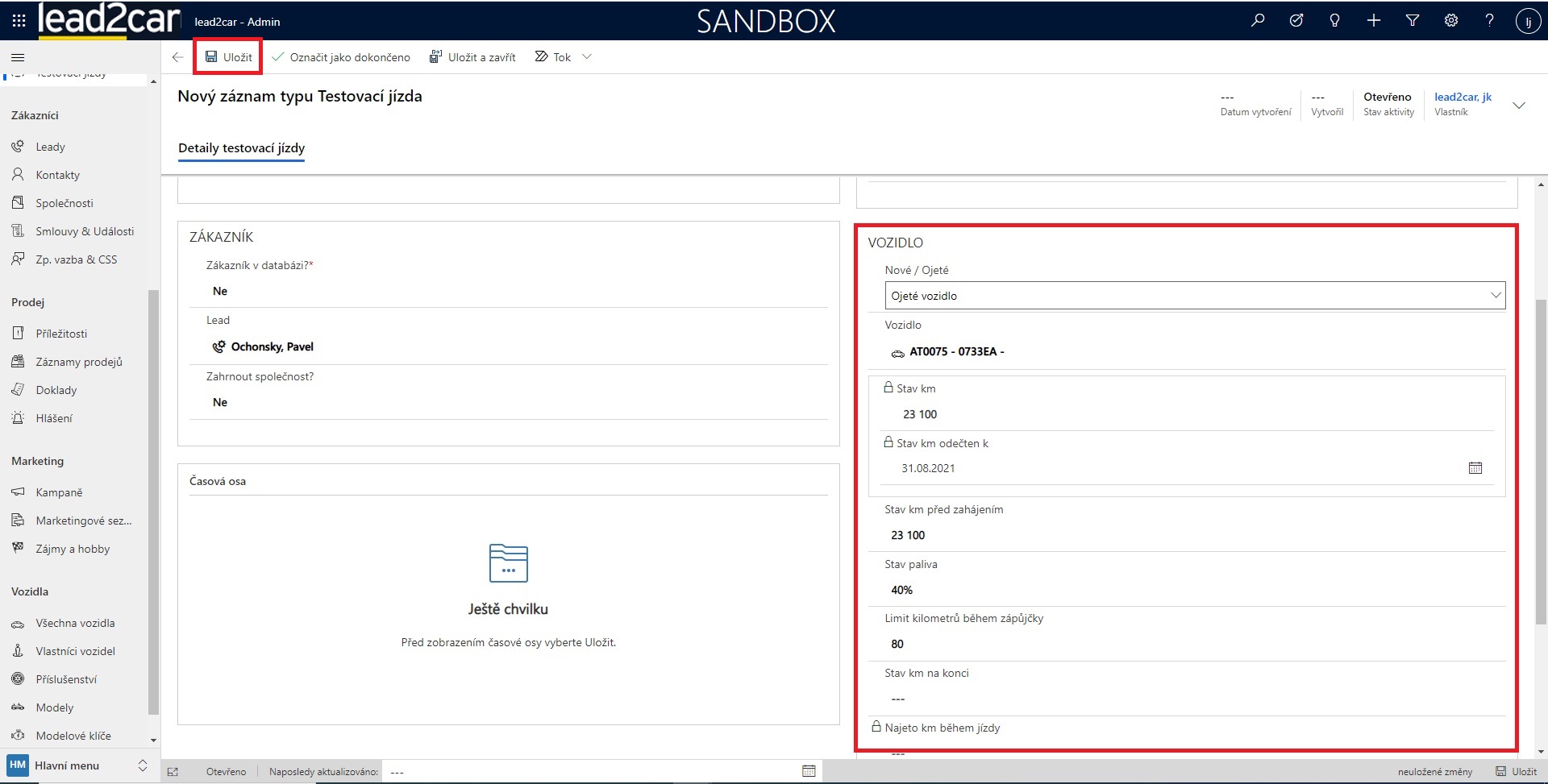Click the search magnifier icon in header
Screen dimensions: 1548x784
[x=1258, y=21]
